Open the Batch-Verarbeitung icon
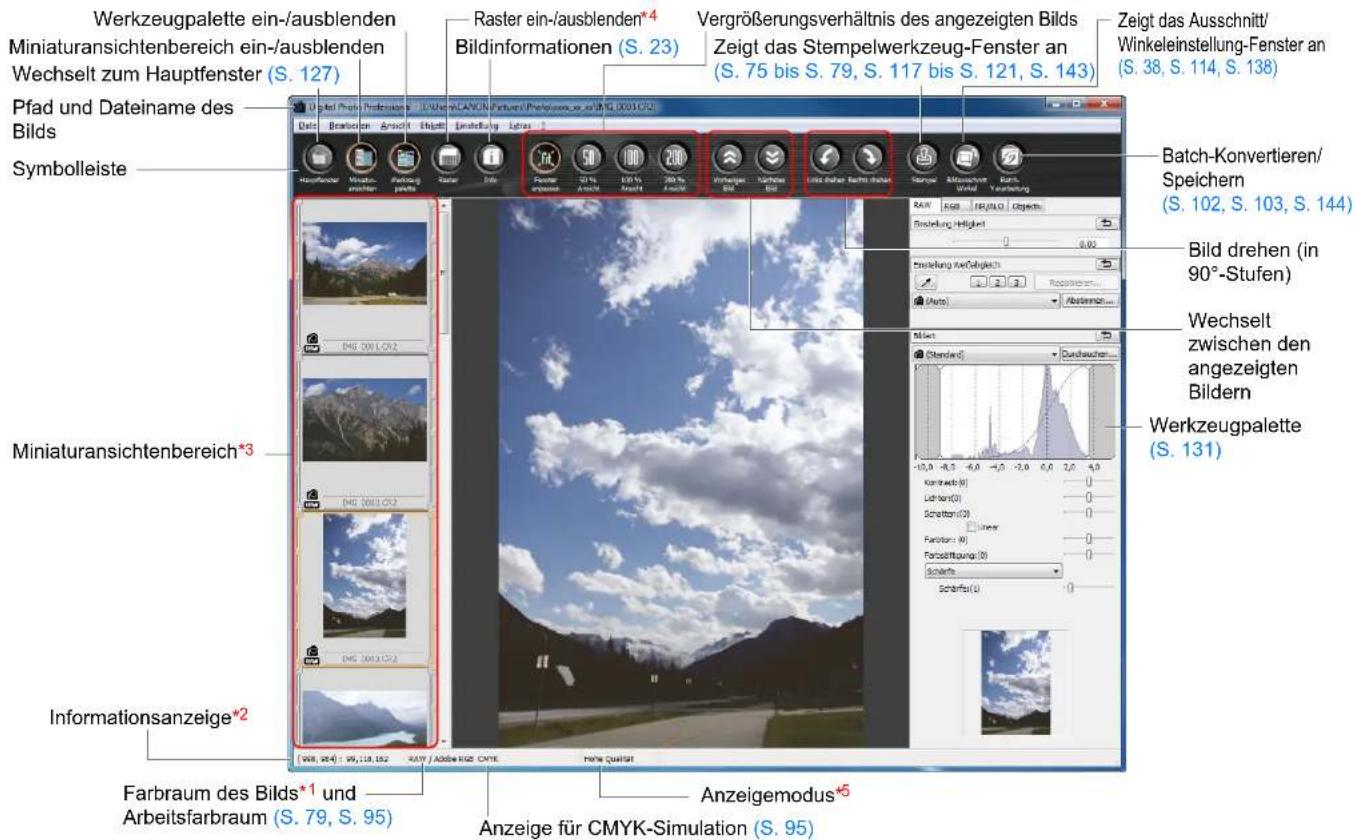The width and height of the screenshot is (1356, 840). pyautogui.click(x=1008, y=157)
